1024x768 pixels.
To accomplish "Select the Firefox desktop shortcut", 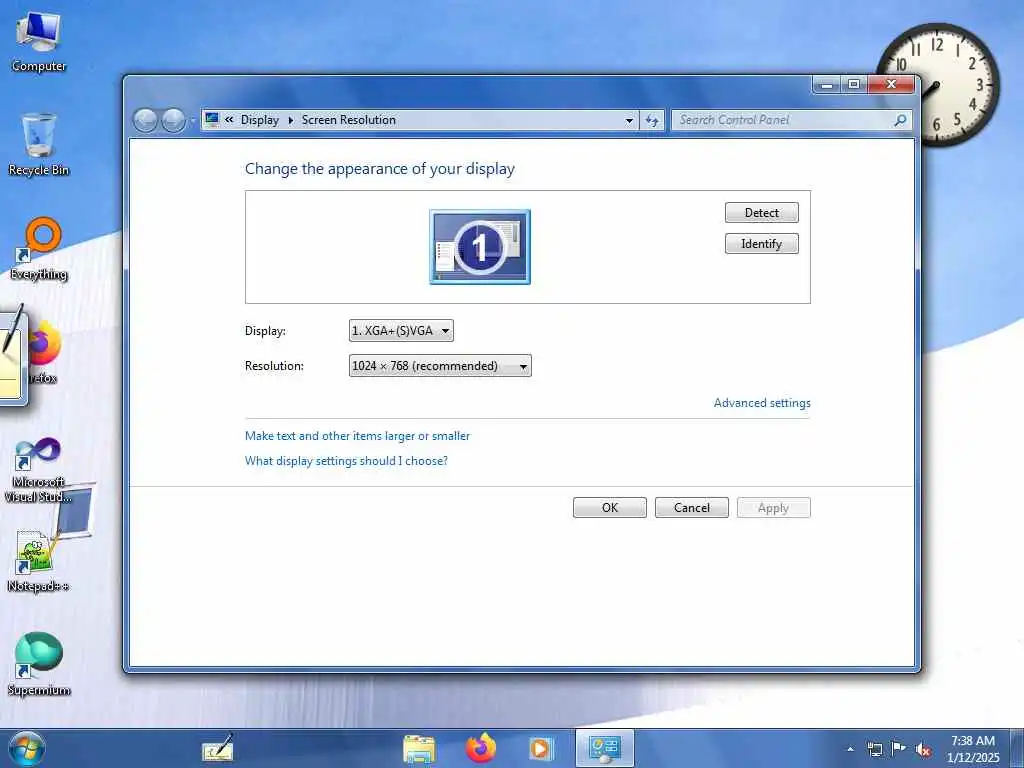I will 43,353.
